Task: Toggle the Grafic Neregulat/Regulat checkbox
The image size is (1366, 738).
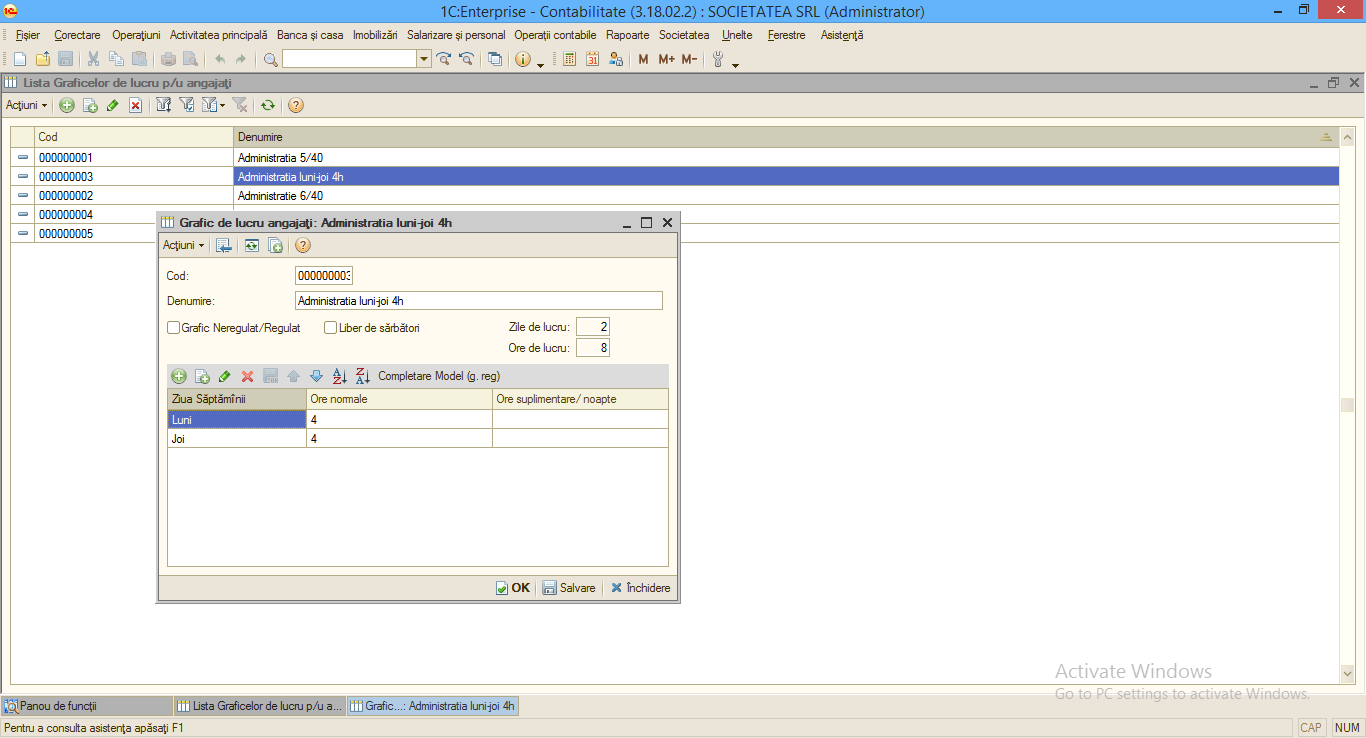Action: [173, 327]
